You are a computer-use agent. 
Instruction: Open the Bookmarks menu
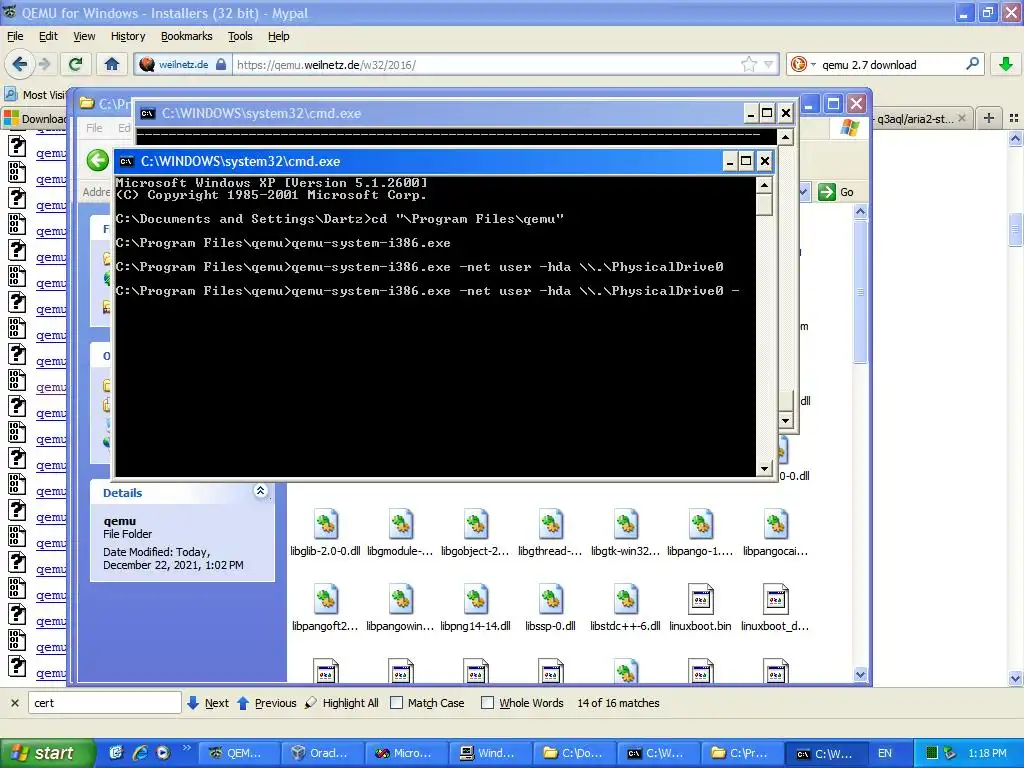pyautogui.click(x=187, y=36)
